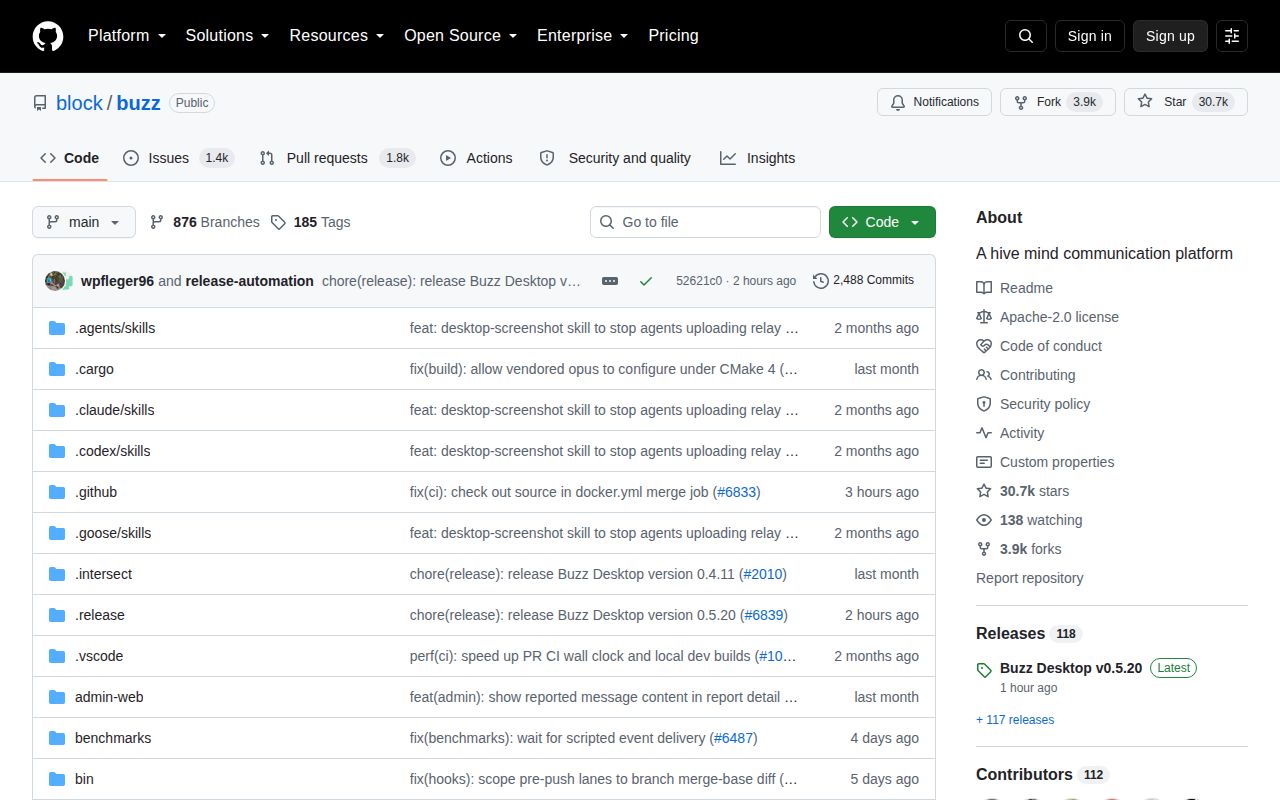
Task: Click the Contributing people icon
Action: coord(984,375)
